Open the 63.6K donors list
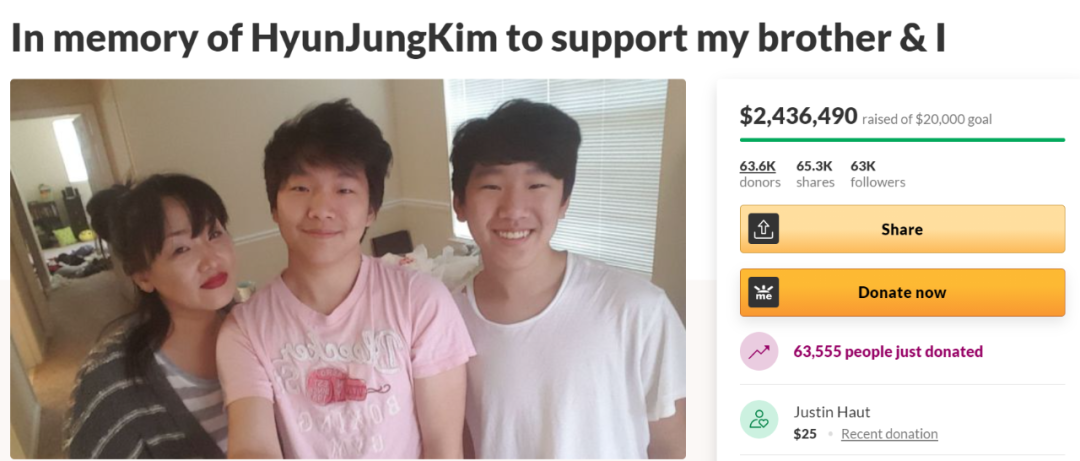Screen dimensions: 1080x461 (760, 174)
